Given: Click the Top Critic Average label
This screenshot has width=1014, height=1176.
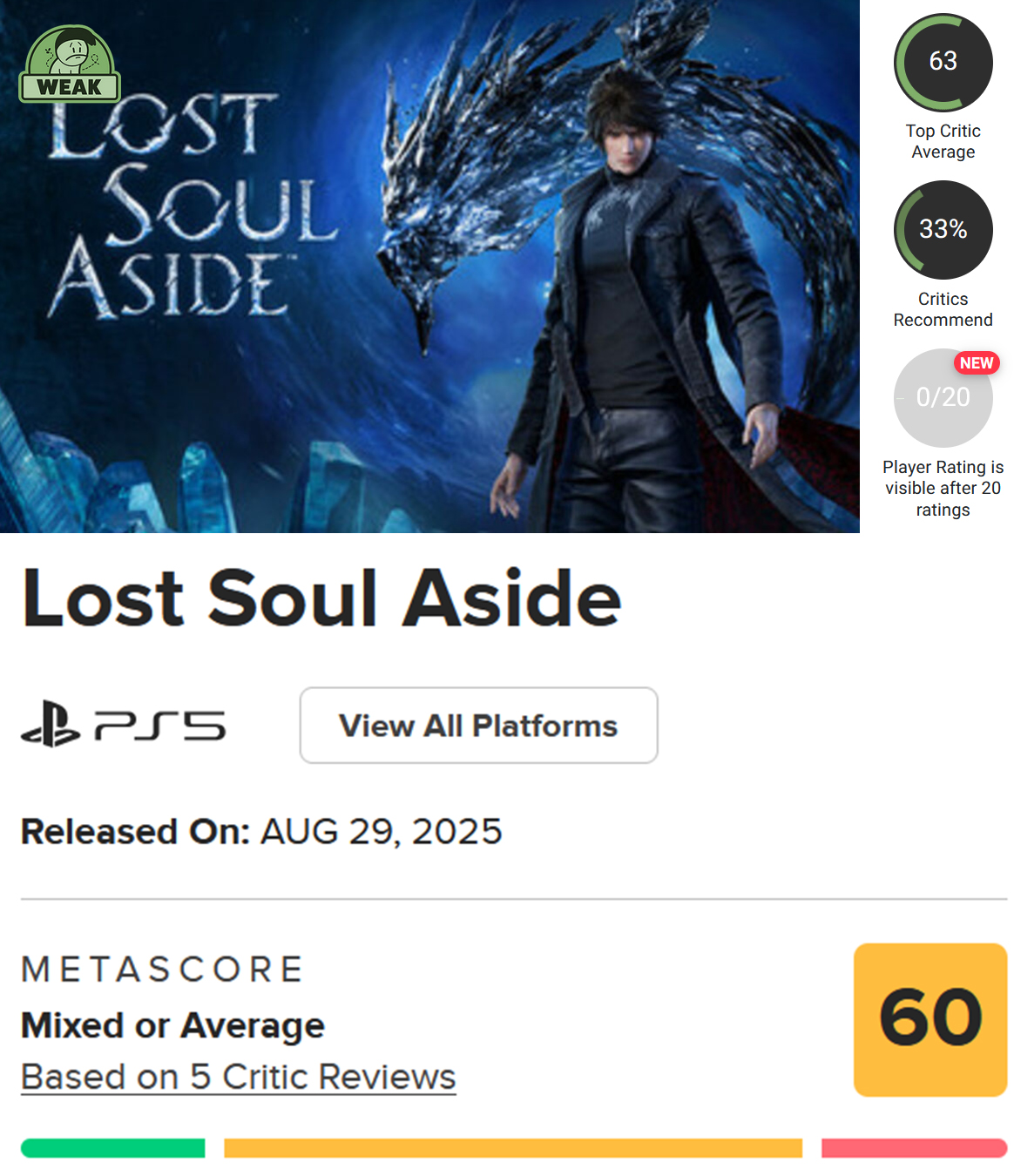Looking at the screenshot, I should (943, 141).
